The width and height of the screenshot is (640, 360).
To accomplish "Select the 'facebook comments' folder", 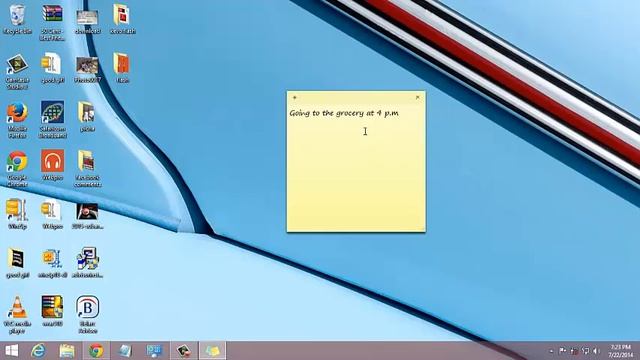I will point(87,169).
